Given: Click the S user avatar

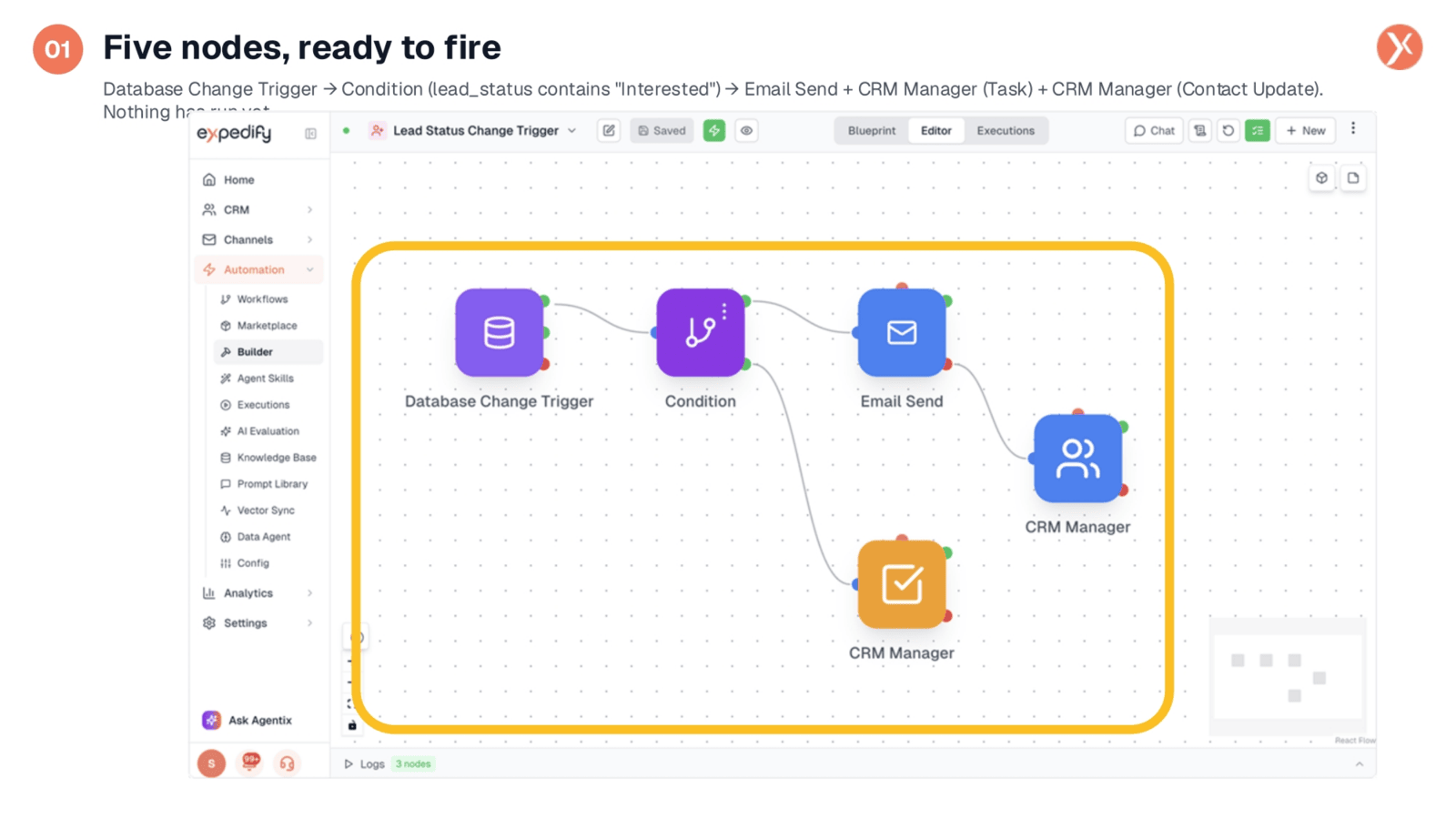Looking at the screenshot, I should point(211,763).
